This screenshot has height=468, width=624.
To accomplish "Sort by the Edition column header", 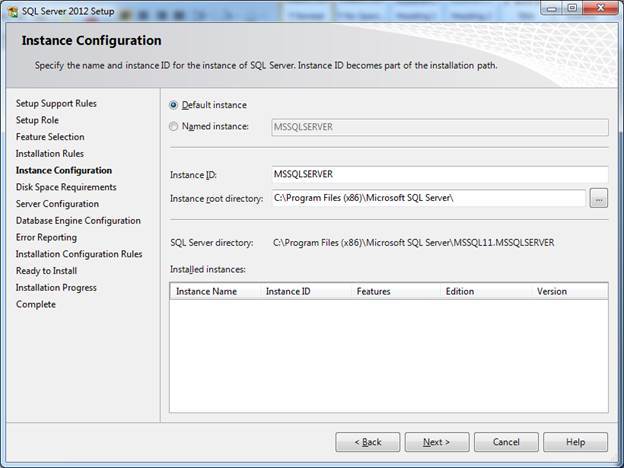I will pyautogui.click(x=486, y=291).
